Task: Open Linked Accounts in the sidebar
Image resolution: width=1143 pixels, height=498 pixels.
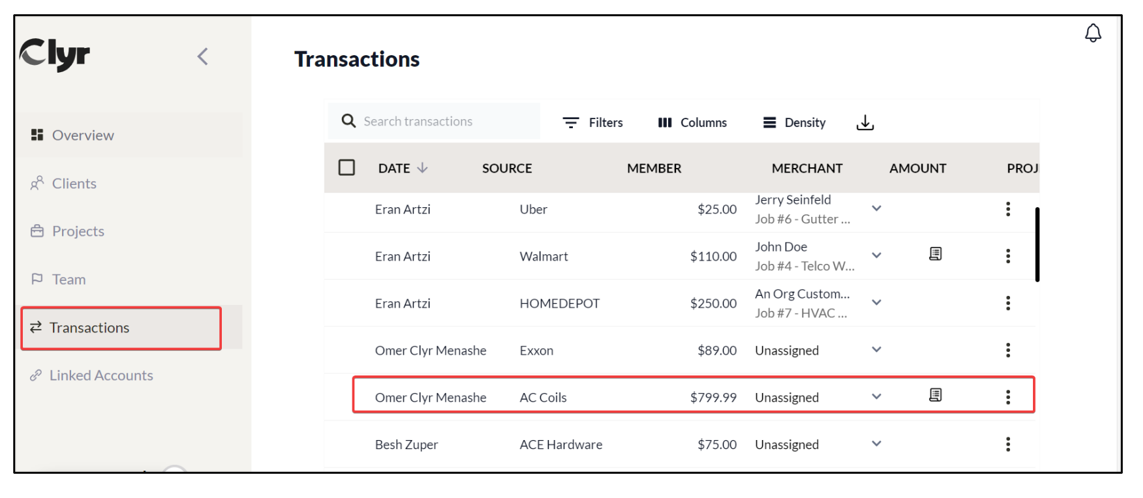Action: (100, 375)
